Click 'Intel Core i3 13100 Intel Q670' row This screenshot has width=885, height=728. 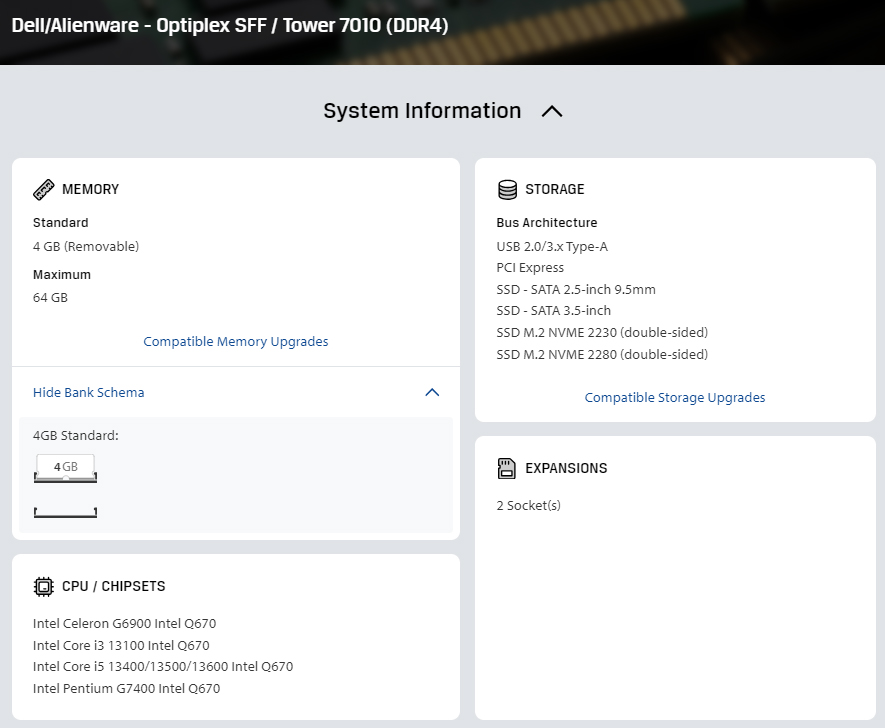click(x=121, y=645)
